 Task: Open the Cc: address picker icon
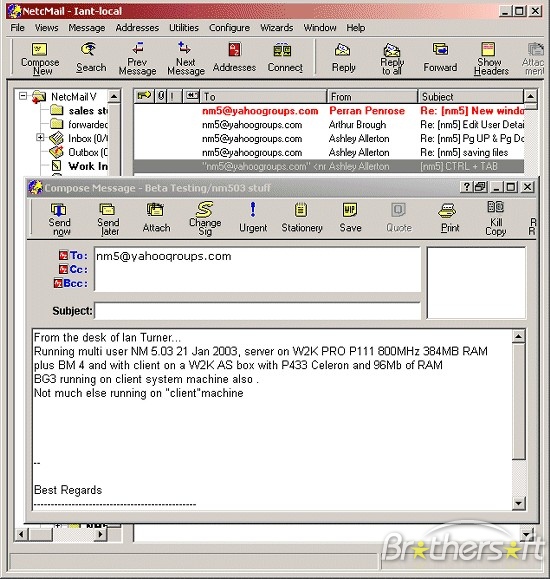click(63, 269)
